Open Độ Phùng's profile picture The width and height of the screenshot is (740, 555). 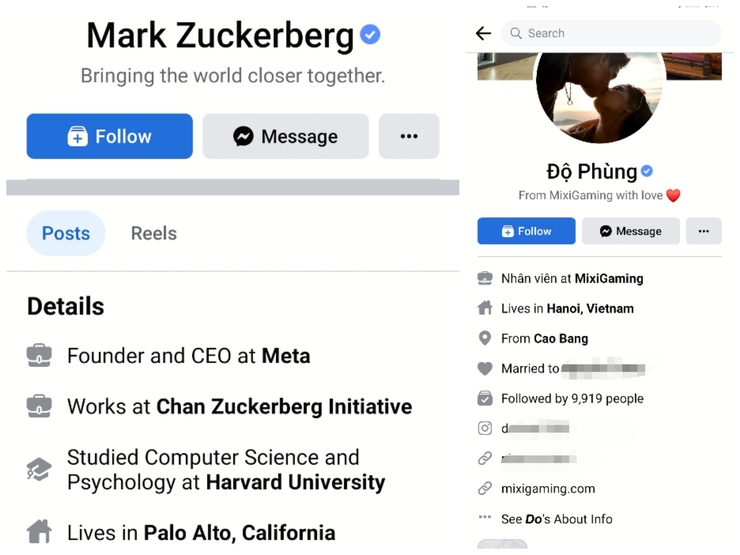point(600,95)
